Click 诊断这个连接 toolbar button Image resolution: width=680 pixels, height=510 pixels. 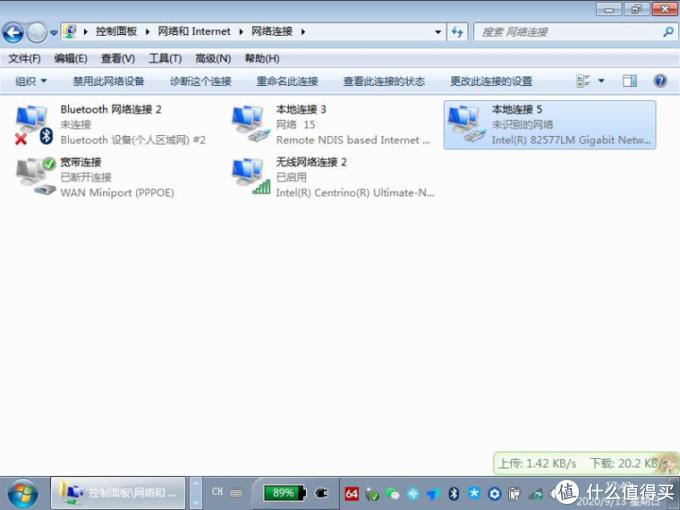click(200, 81)
